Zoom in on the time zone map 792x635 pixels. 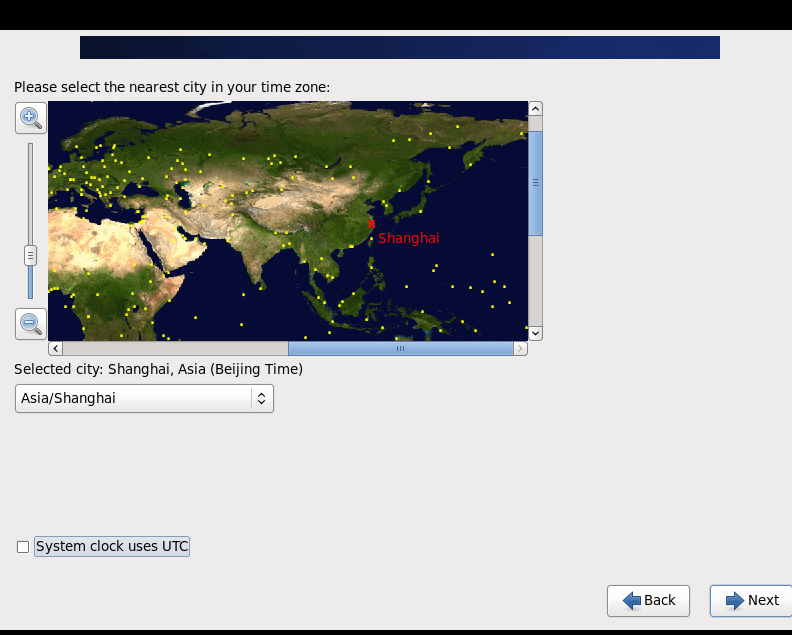click(x=31, y=118)
